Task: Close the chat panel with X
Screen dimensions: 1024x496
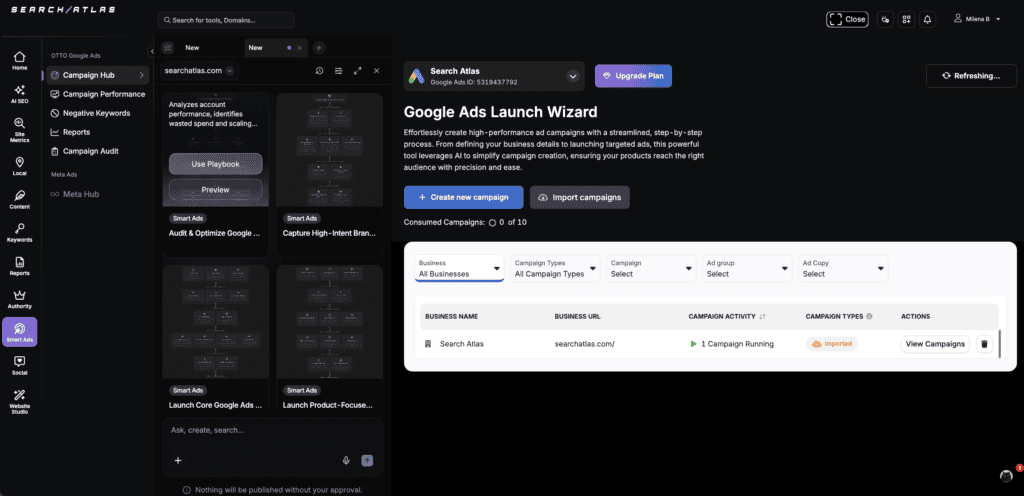Action: [x=376, y=70]
